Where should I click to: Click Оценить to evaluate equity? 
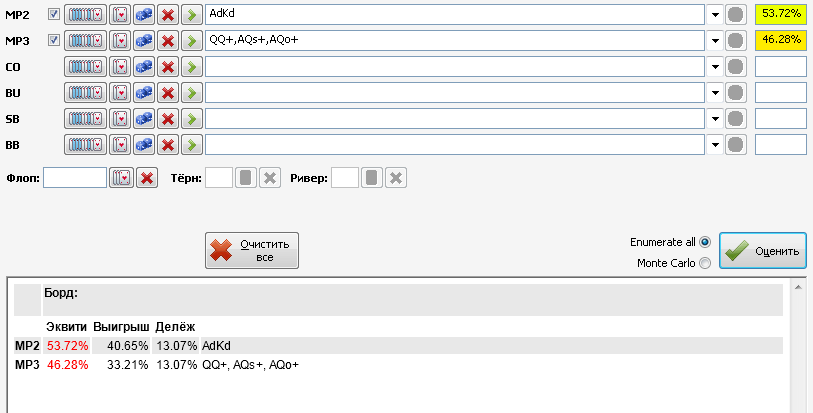pos(763,251)
